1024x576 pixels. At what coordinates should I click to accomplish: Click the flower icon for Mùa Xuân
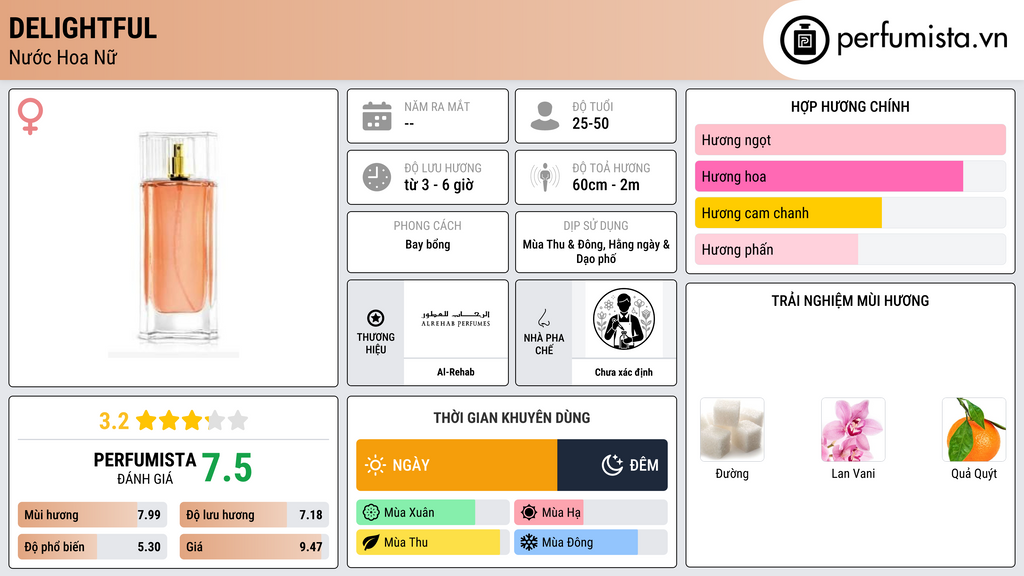(371, 513)
